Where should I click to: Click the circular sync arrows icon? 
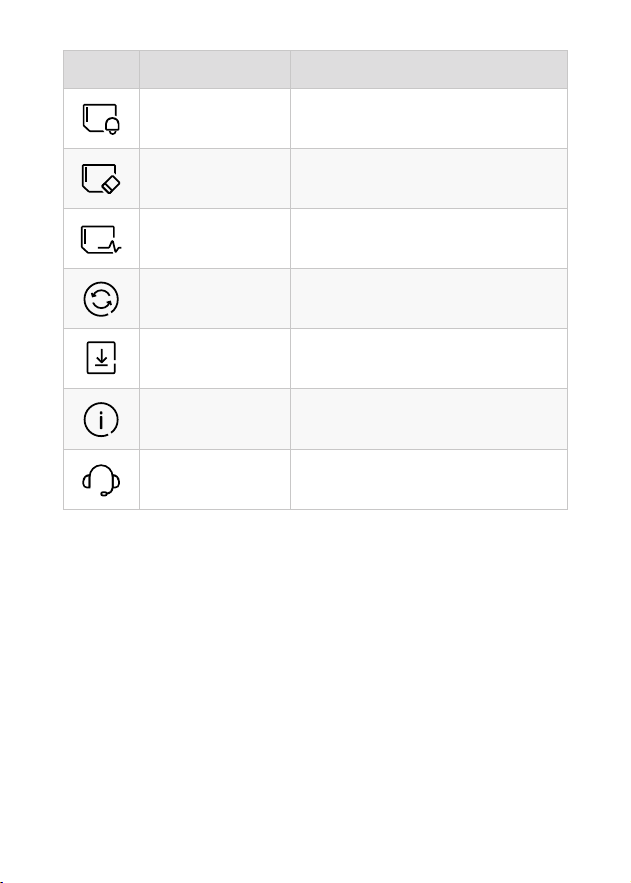coord(101,299)
